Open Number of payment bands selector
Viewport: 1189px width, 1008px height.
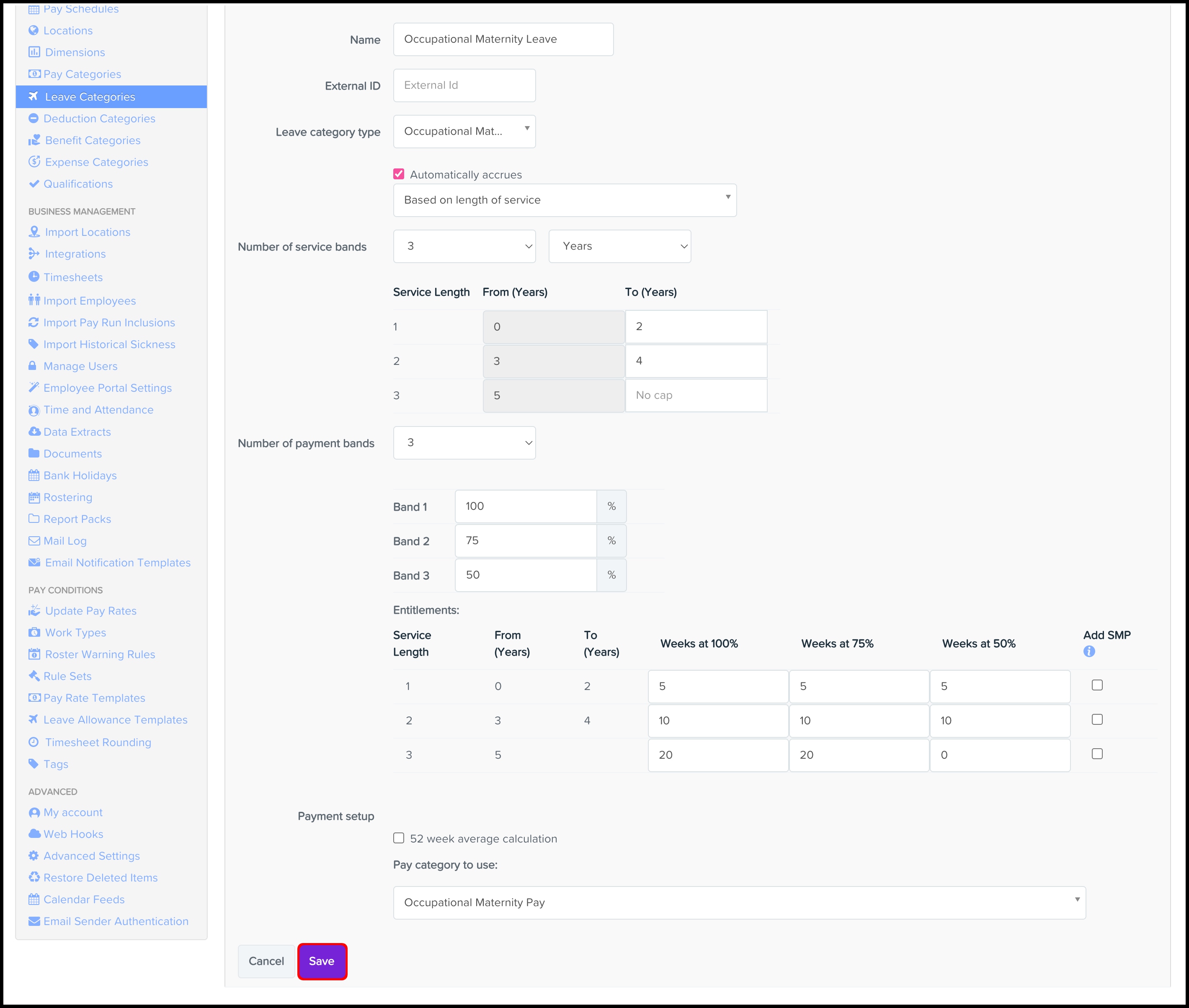(464, 443)
